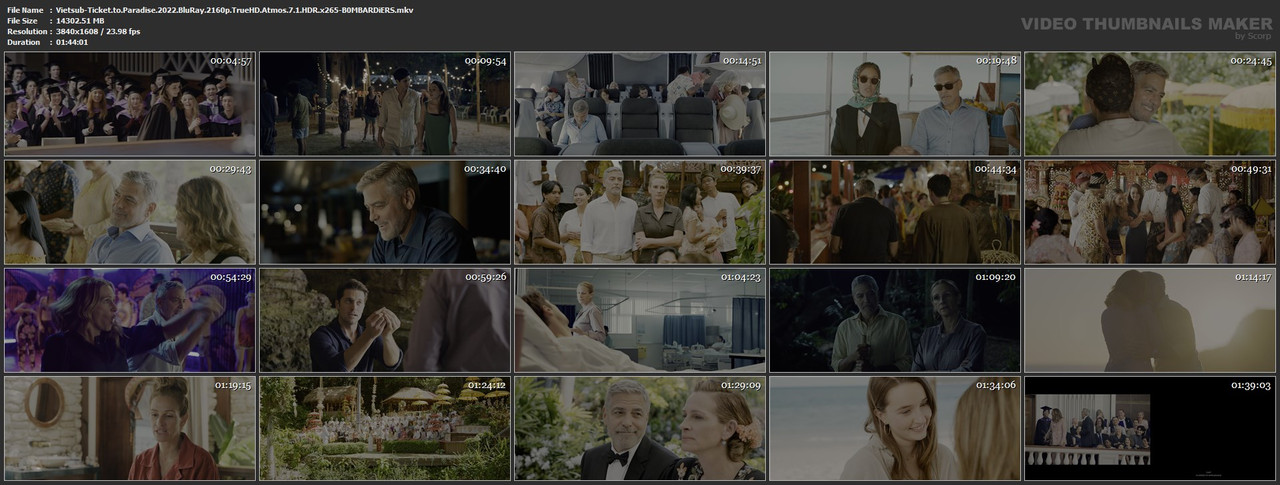Click the file name ending in BOMBARDiERS.mkv
Screen dimensions: 1280x485
235,9
